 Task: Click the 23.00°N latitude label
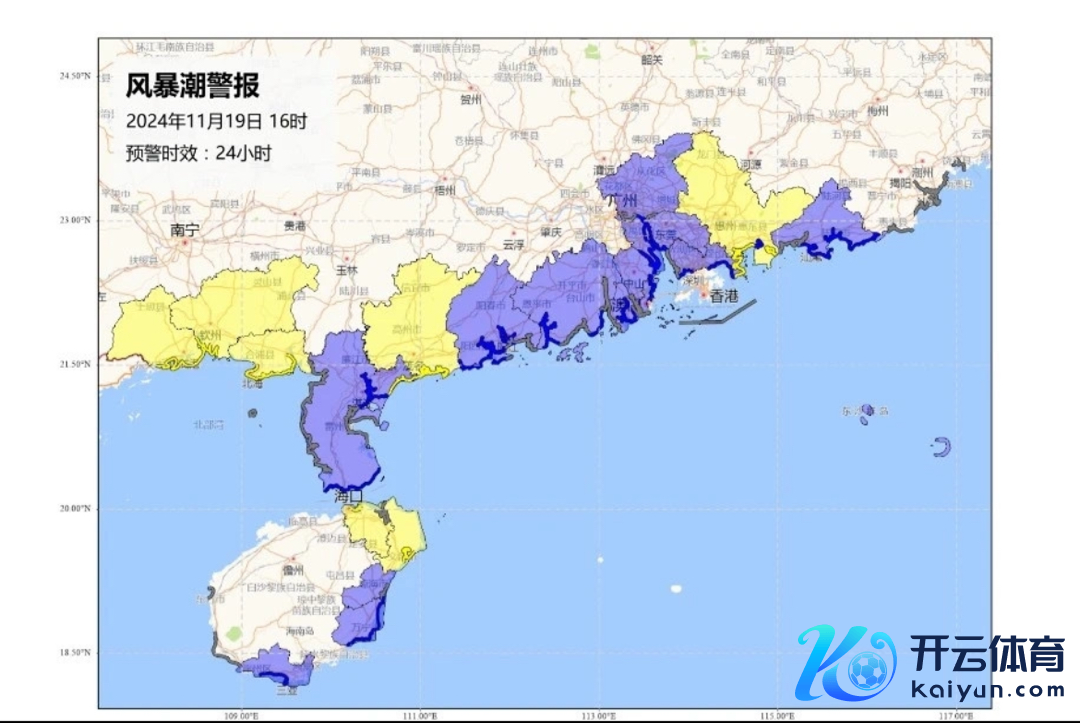click(x=75, y=220)
